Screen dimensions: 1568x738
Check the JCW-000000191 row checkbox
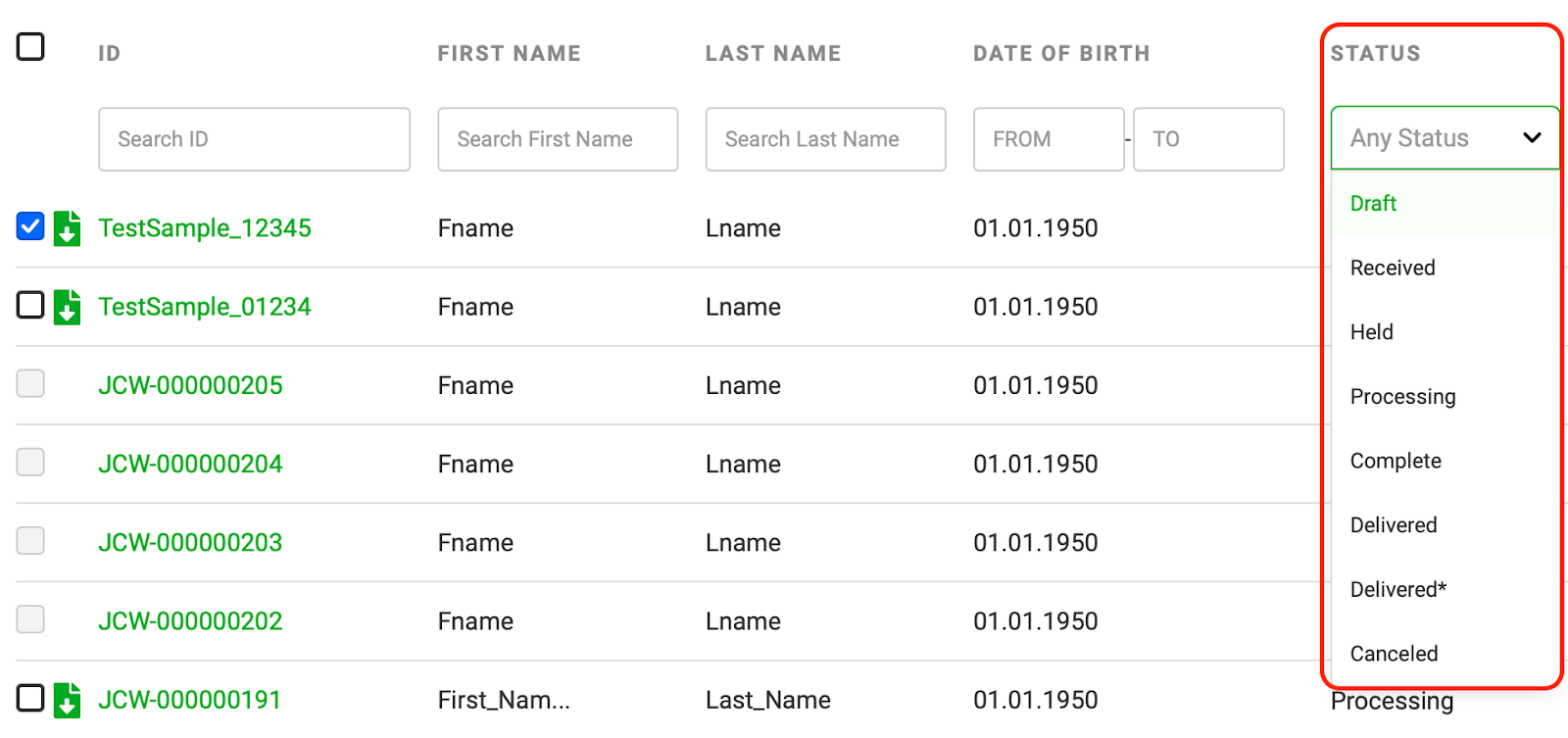coord(30,698)
